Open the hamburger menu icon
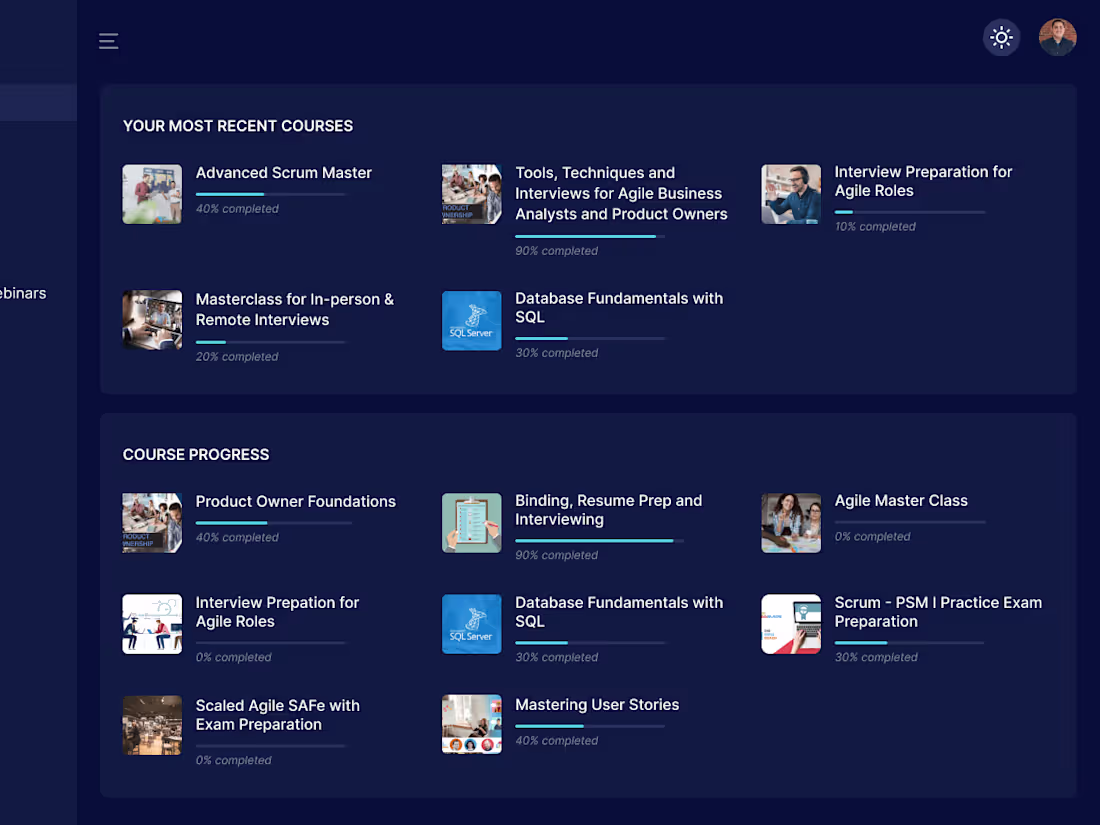Image resolution: width=1100 pixels, height=825 pixels. coord(108,41)
